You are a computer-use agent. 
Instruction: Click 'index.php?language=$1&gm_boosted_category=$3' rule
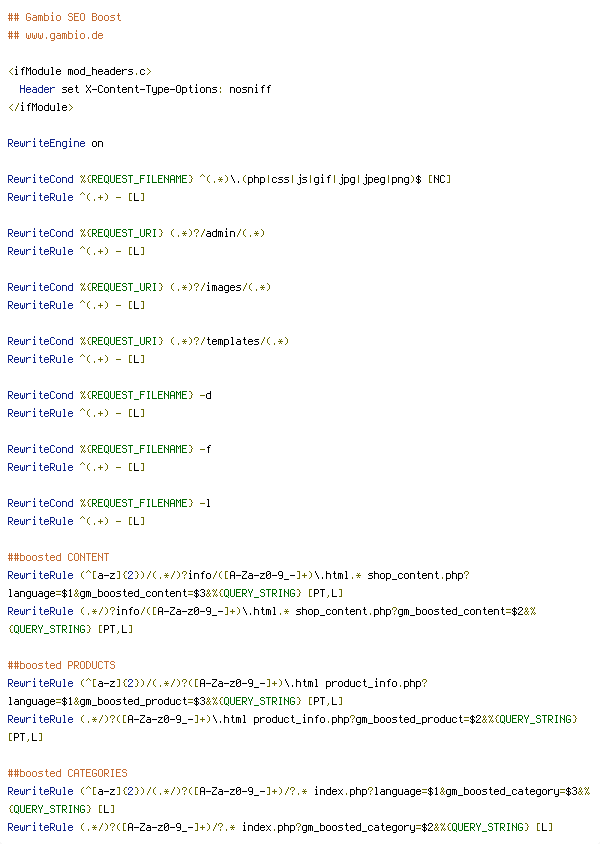299,791
